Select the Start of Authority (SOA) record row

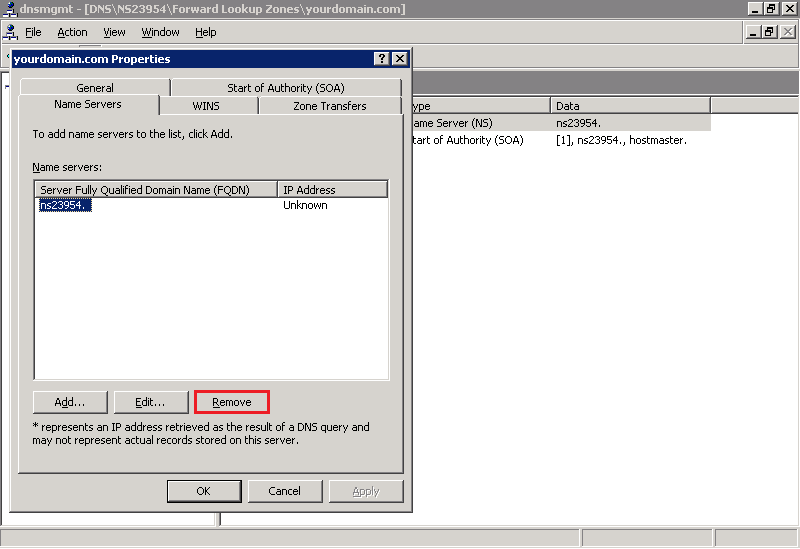(561, 140)
